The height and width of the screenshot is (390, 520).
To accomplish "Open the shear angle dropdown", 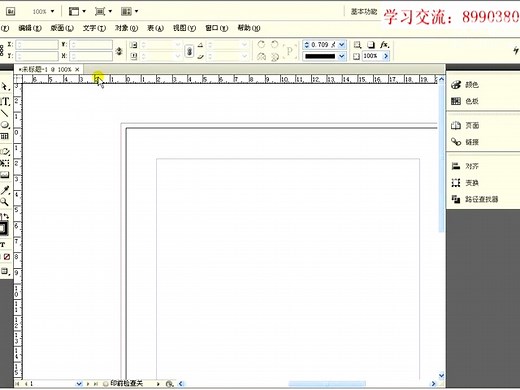I will coord(244,56).
